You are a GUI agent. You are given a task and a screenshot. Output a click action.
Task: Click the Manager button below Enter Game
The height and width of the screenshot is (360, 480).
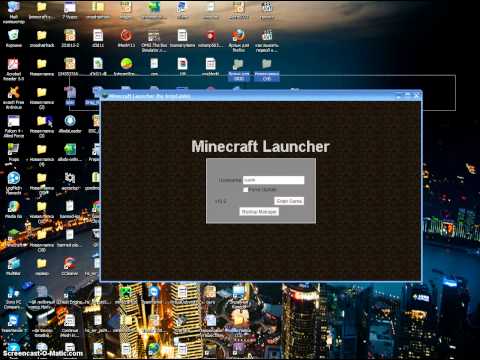259,212
